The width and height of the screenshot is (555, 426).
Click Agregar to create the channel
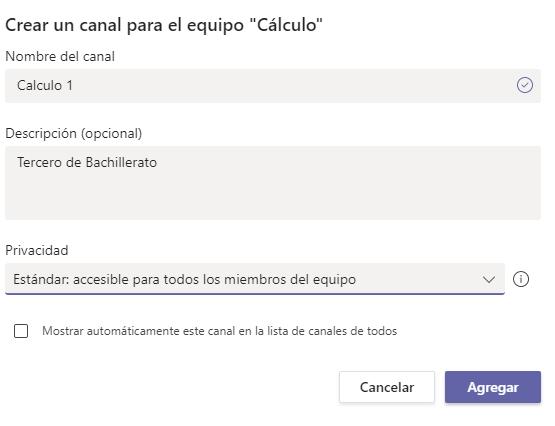[x=493, y=387]
